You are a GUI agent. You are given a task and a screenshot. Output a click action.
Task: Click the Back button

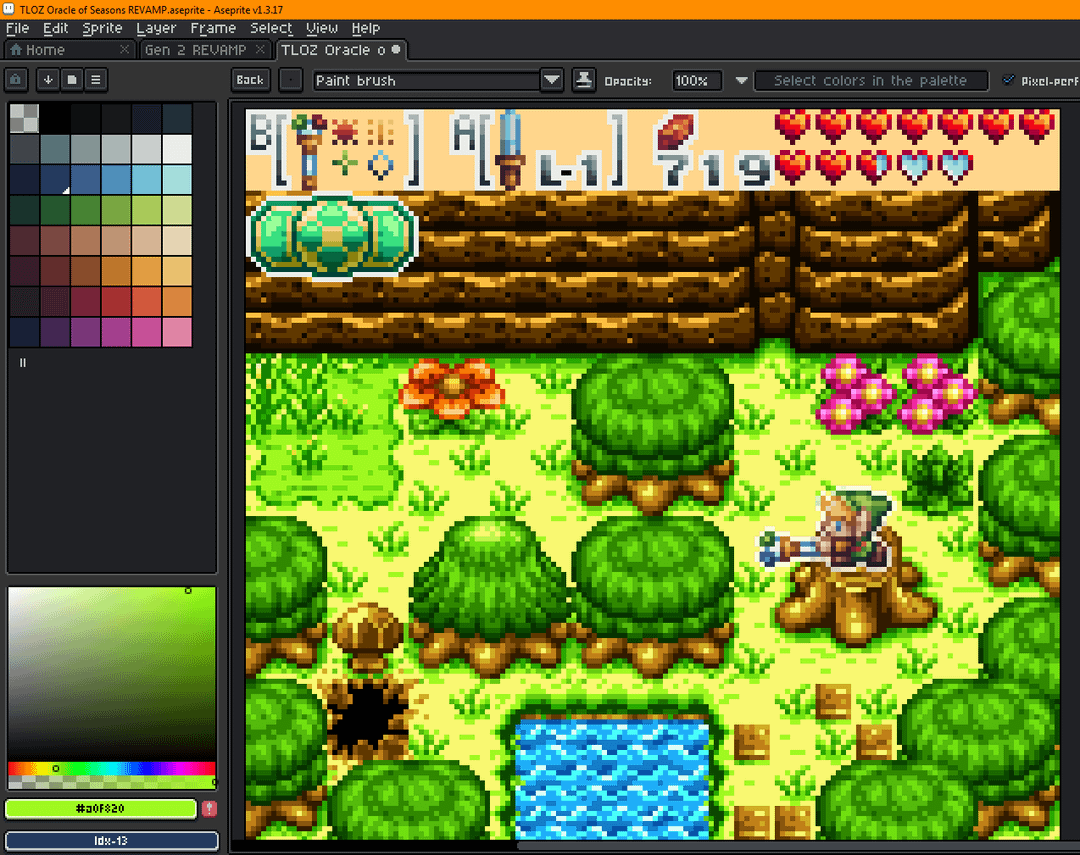tap(250, 80)
